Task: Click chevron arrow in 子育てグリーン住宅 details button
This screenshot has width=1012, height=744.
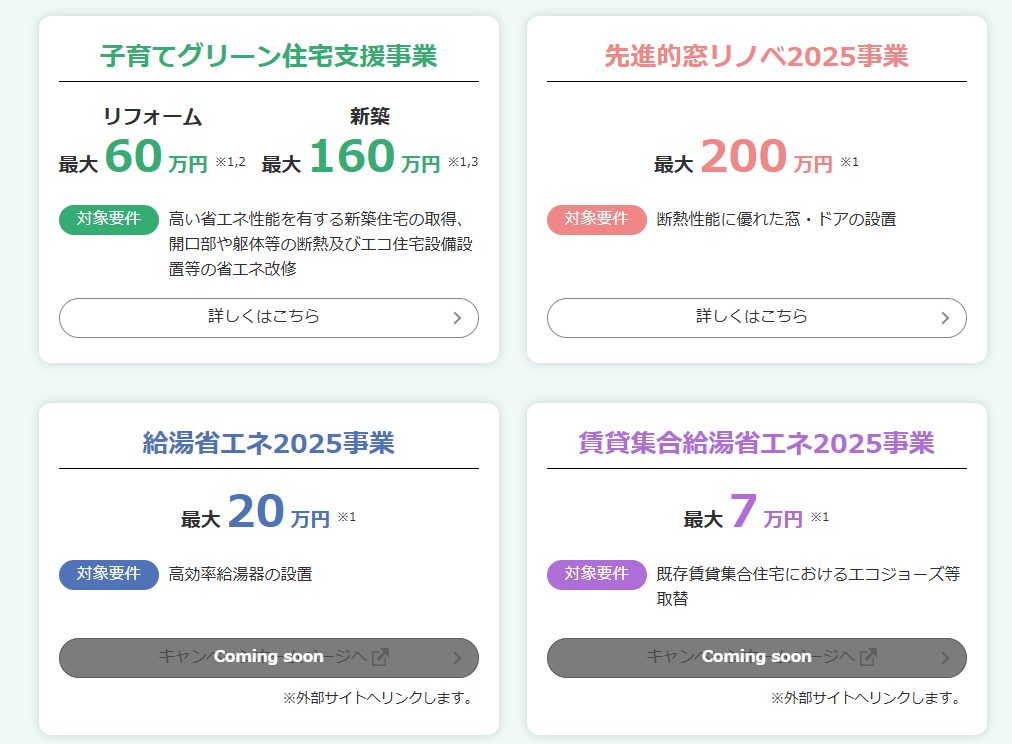Action: click(x=457, y=317)
